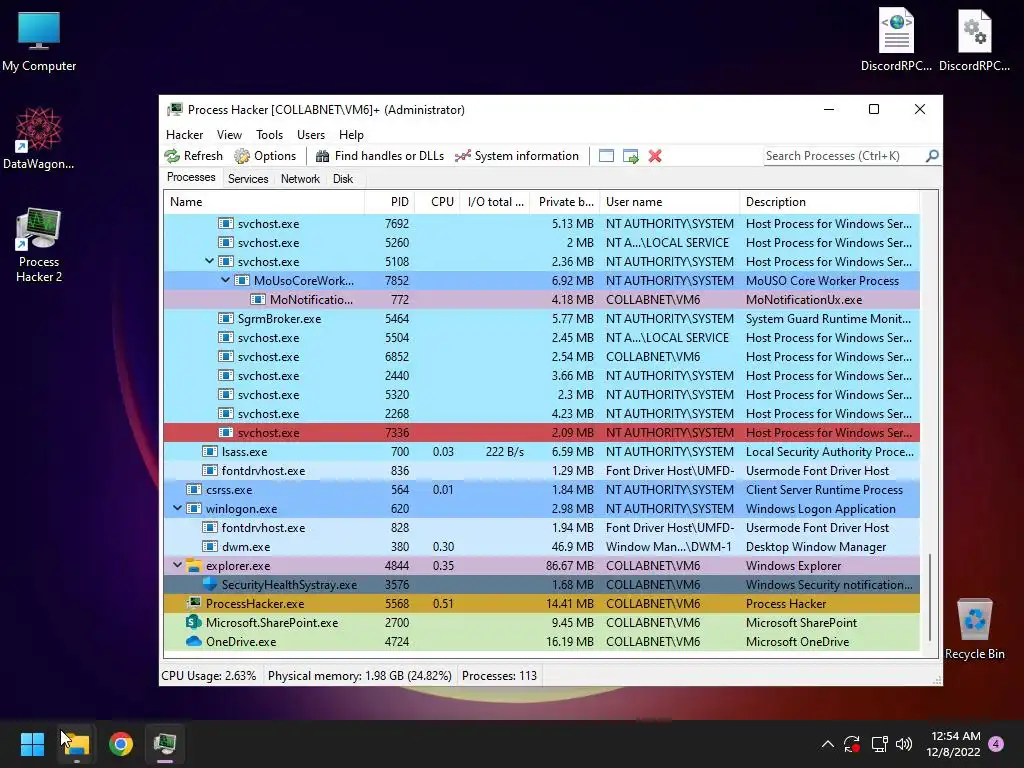The image size is (1024, 768).
Task: Open the Hacker menu
Action: 184,135
